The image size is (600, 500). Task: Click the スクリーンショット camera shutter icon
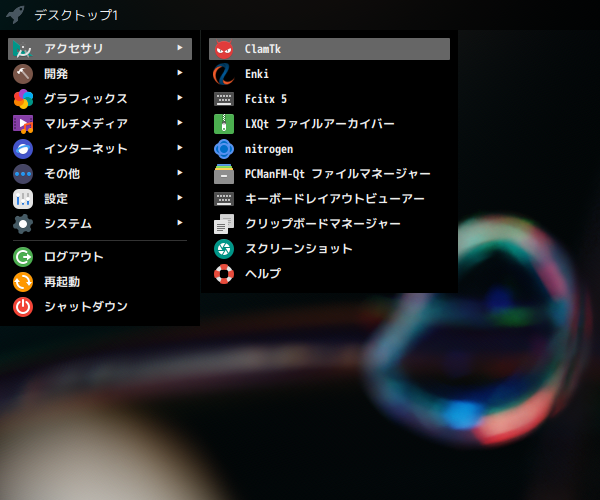tap(224, 249)
